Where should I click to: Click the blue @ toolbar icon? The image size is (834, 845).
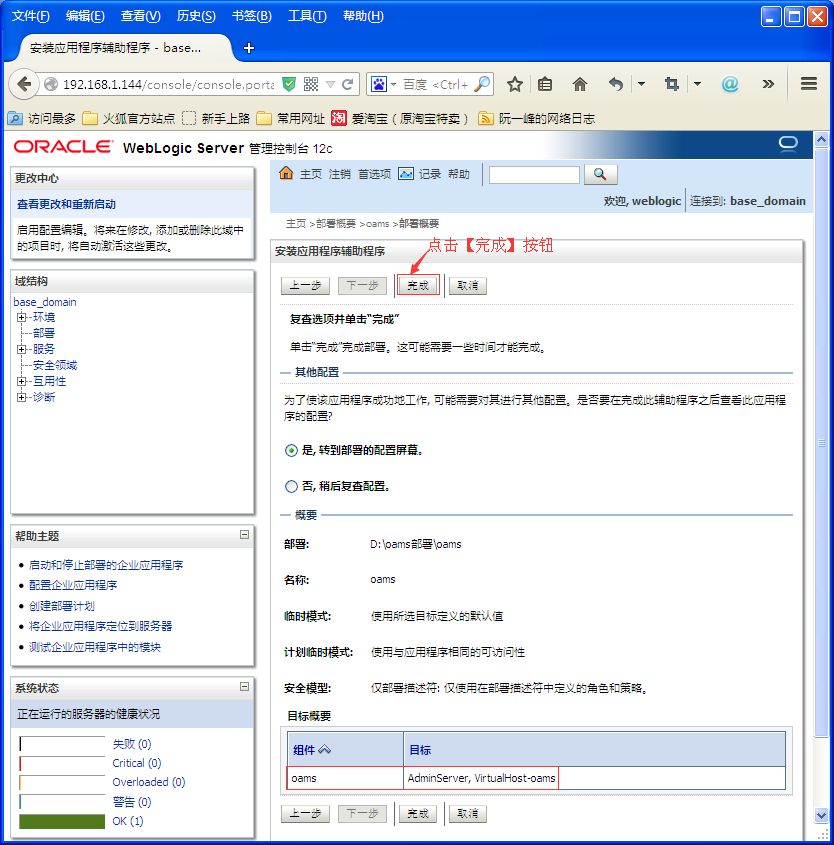click(730, 84)
